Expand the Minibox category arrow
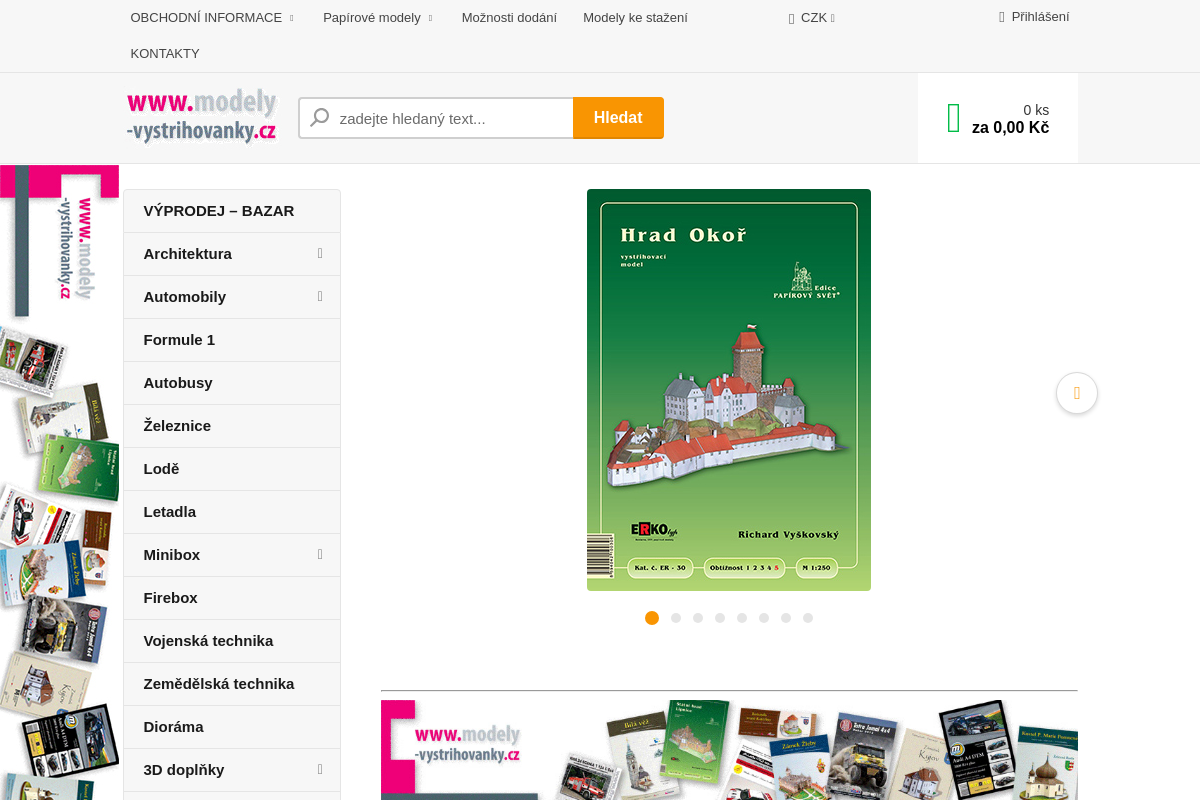This screenshot has width=1200, height=800. tap(320, 555)
